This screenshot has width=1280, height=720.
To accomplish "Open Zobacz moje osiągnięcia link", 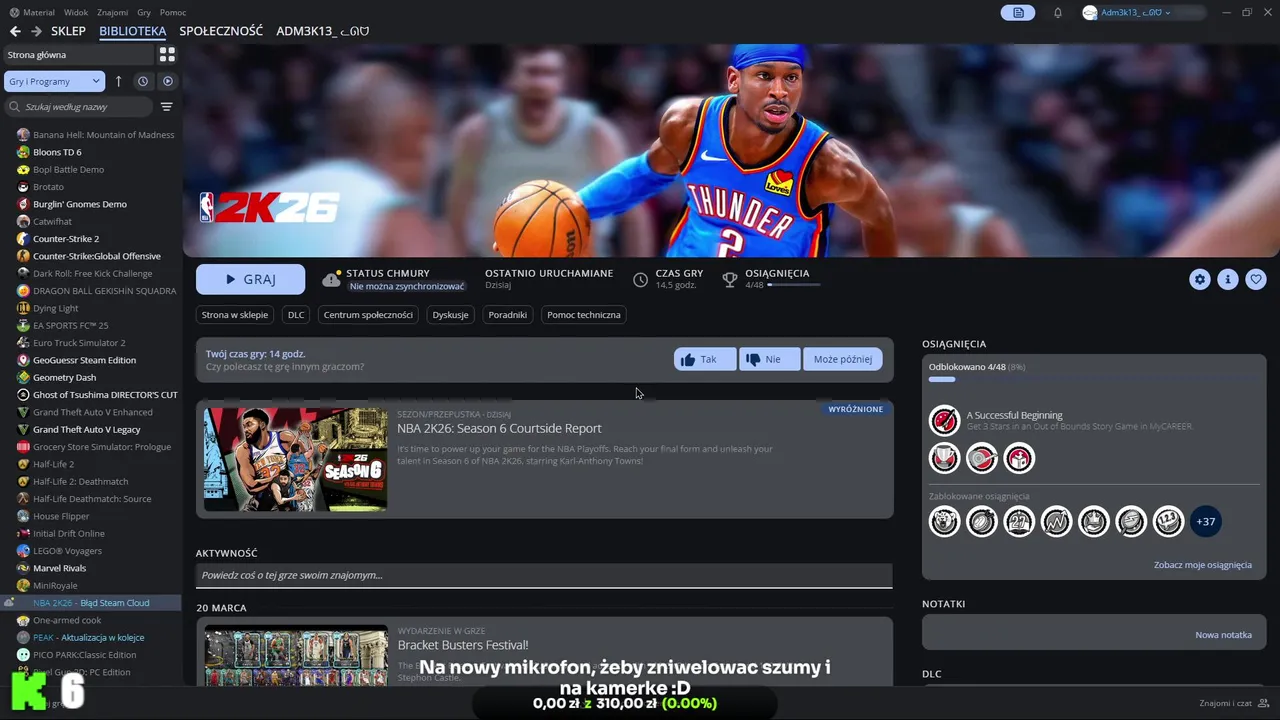I will [1203, 565].
